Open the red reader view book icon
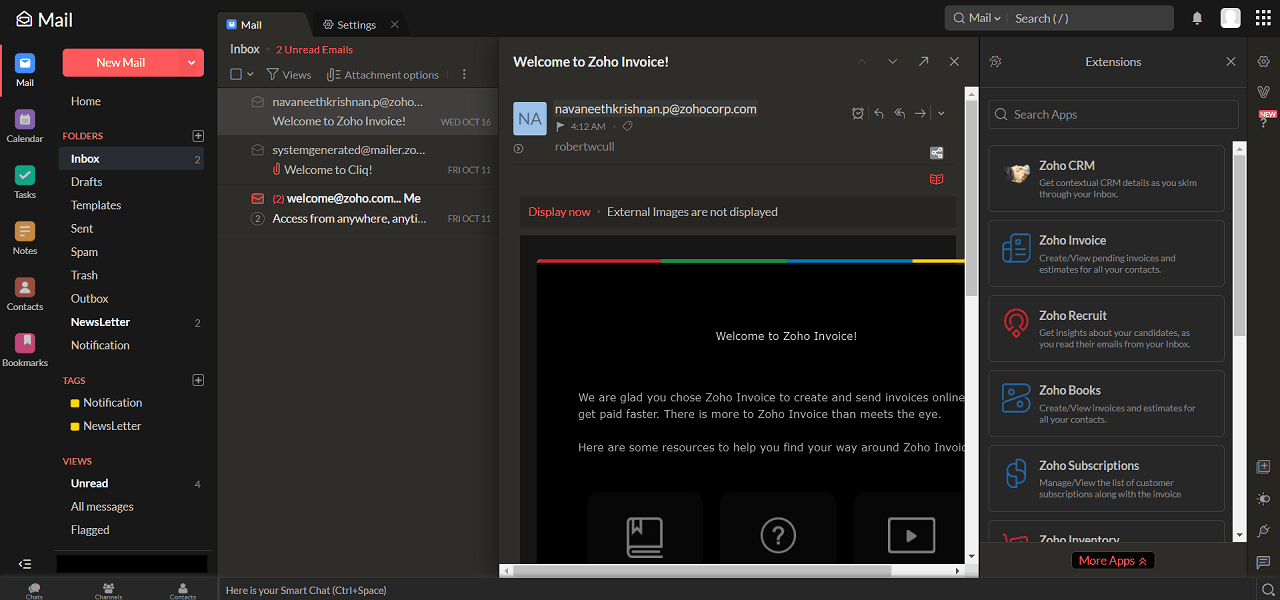The image size is (1280, 600). (936, 179)
